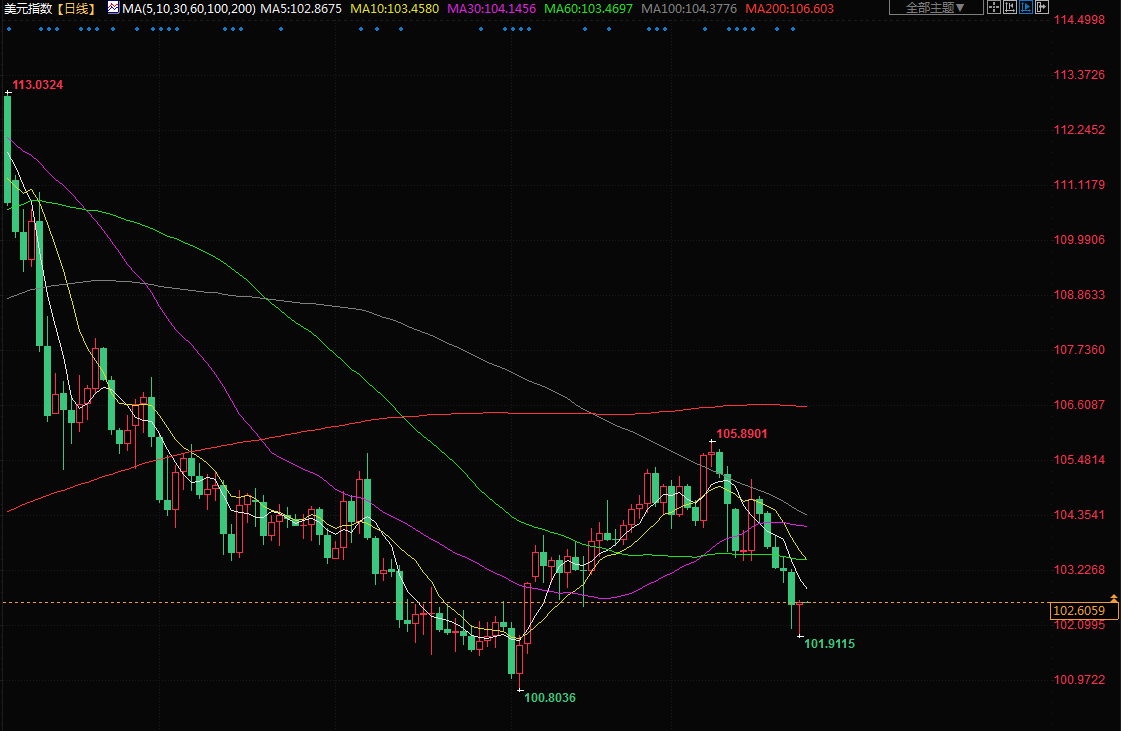Click the exit-arrow panel icon at top right
1121x731 pixels.
tap(1042, 8)
